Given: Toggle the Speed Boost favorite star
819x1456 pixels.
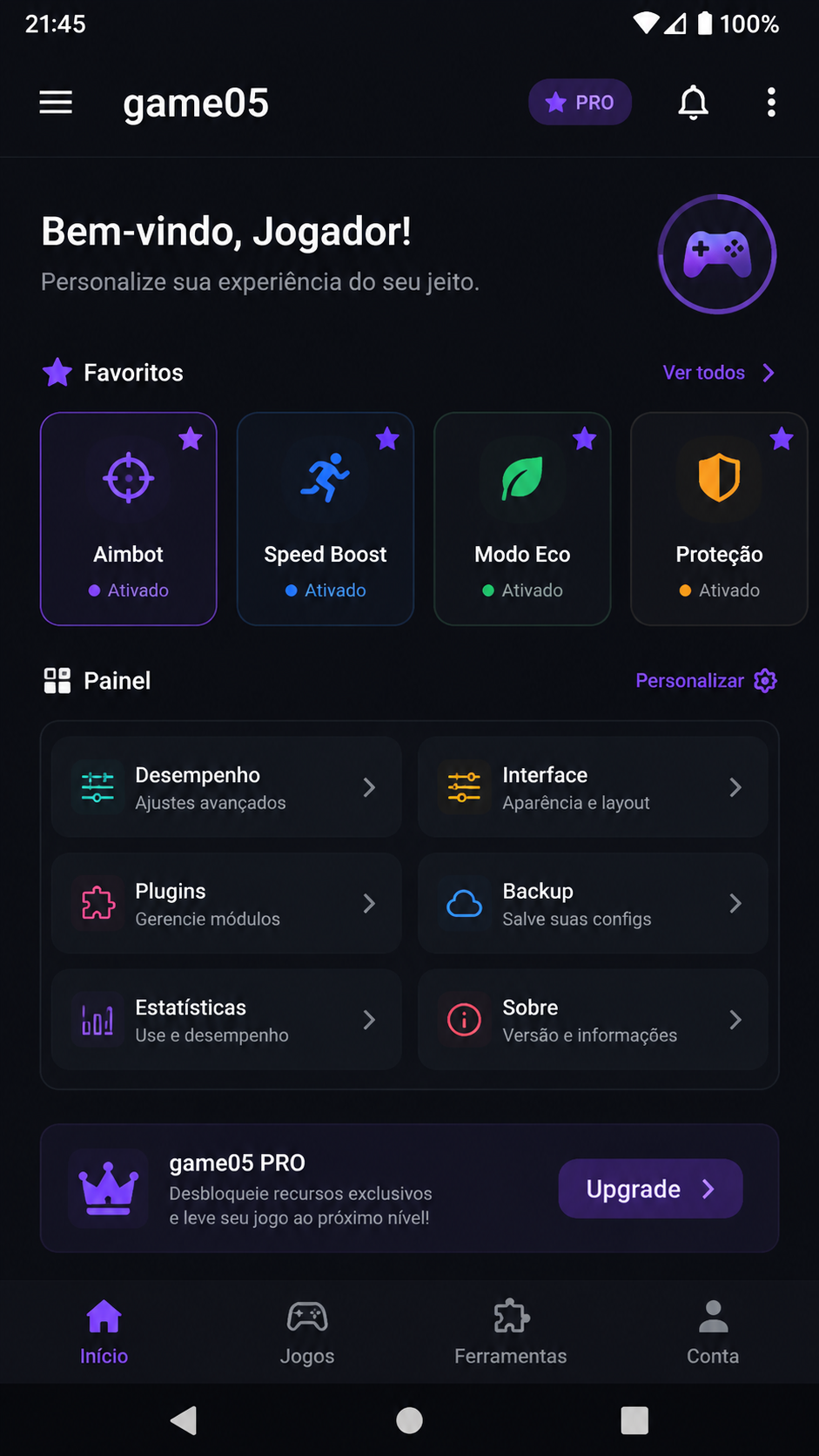Looking at the screenshot, I should (387, 439).
